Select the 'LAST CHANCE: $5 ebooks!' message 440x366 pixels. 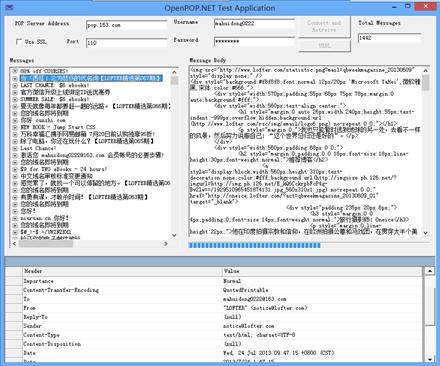[x=54, y=85]
